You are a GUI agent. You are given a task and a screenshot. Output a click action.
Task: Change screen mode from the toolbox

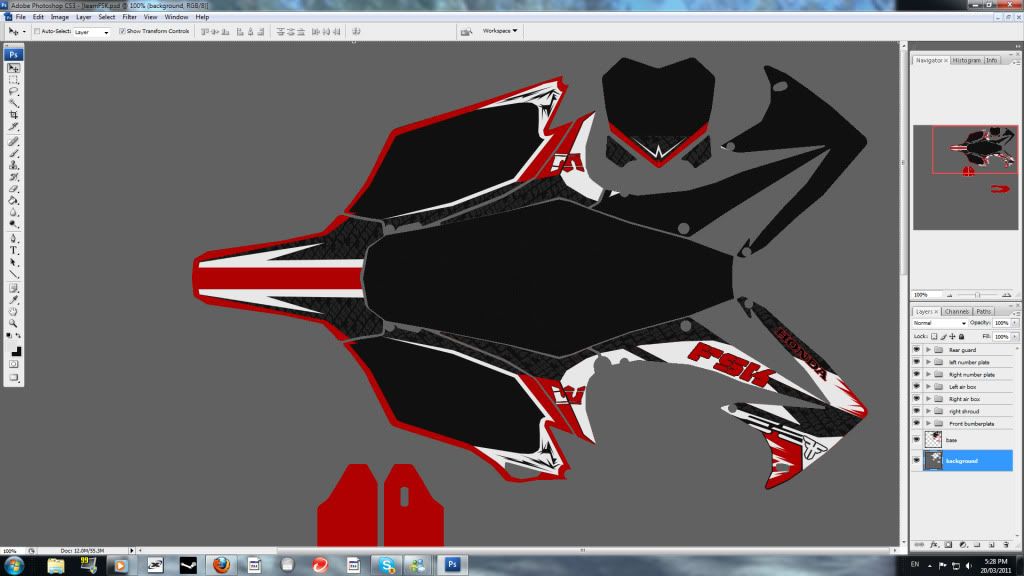click(14, 377)
